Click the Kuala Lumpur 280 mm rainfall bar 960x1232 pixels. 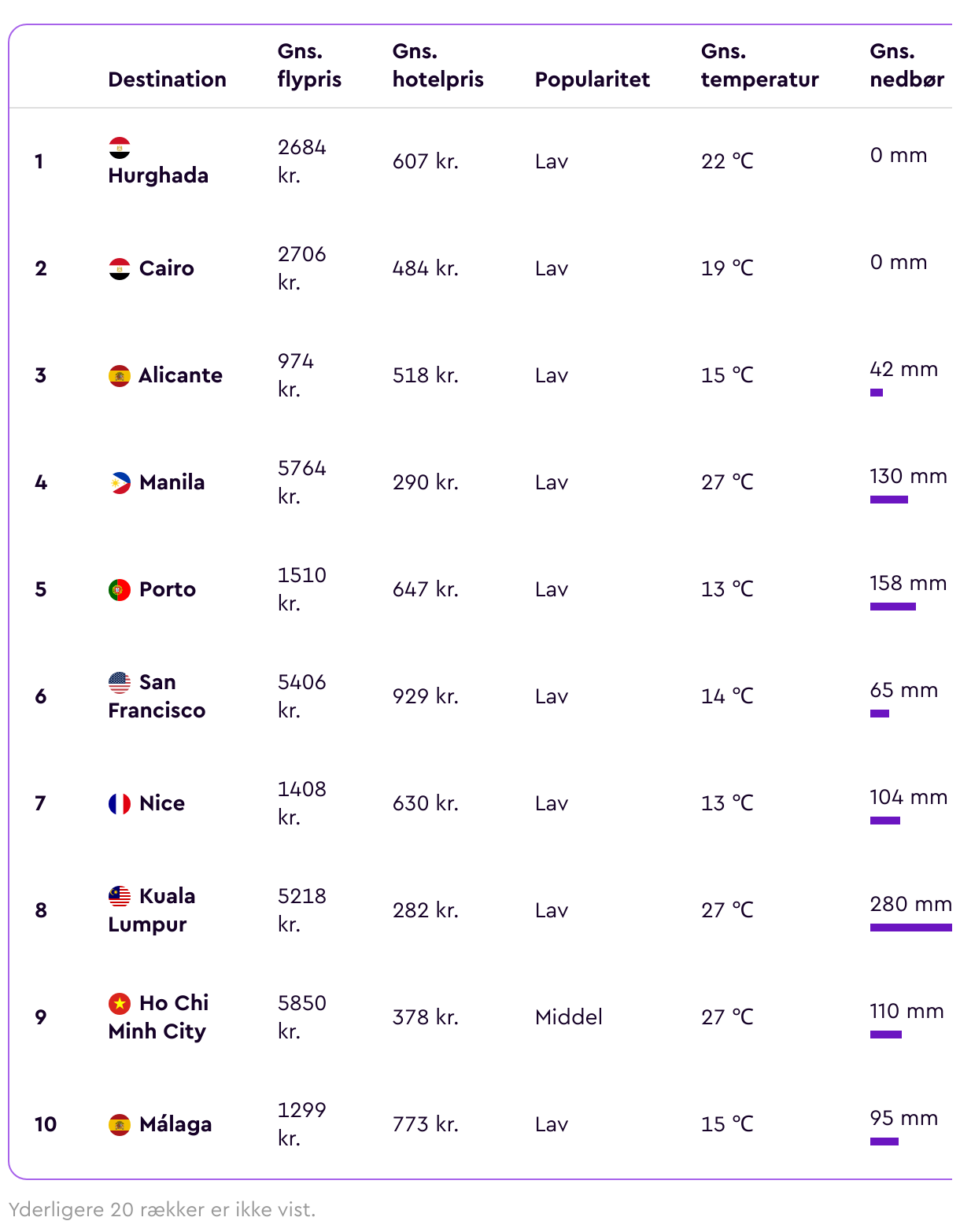(x=911, y=928)
